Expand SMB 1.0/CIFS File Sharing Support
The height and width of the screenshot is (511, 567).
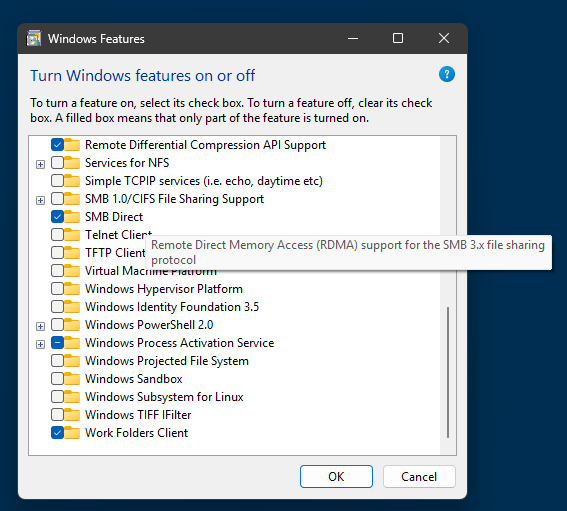40,200
